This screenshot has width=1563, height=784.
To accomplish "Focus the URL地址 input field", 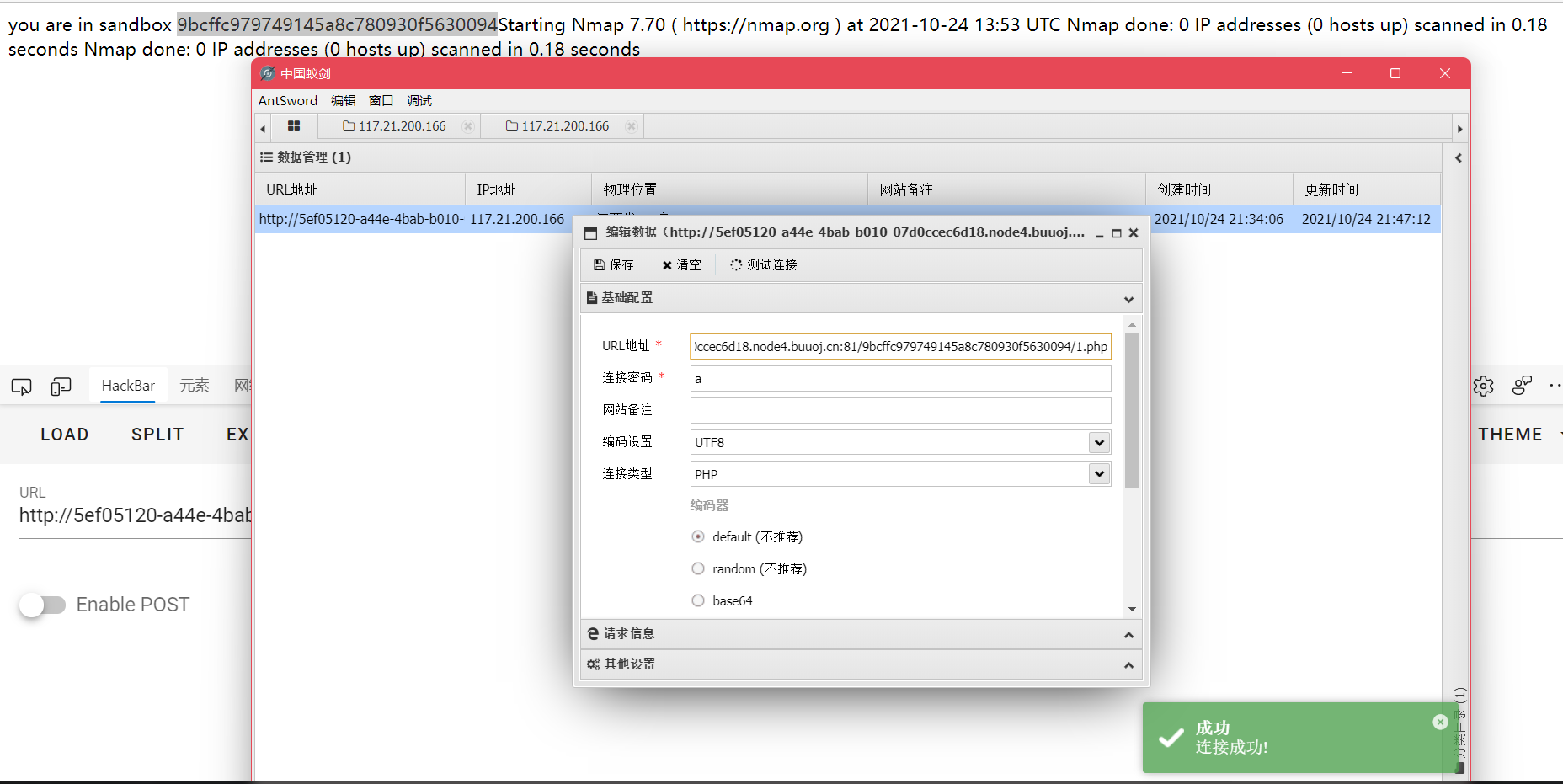I will coord(901,346).
